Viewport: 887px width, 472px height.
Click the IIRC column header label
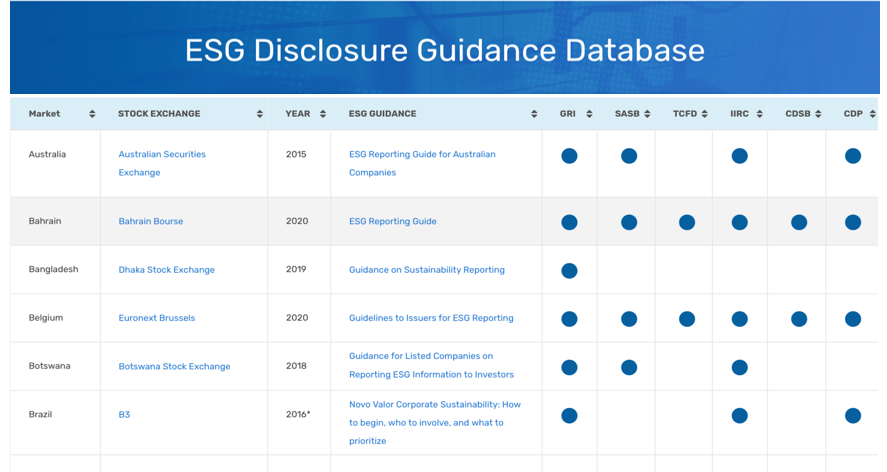coord(739,114)
